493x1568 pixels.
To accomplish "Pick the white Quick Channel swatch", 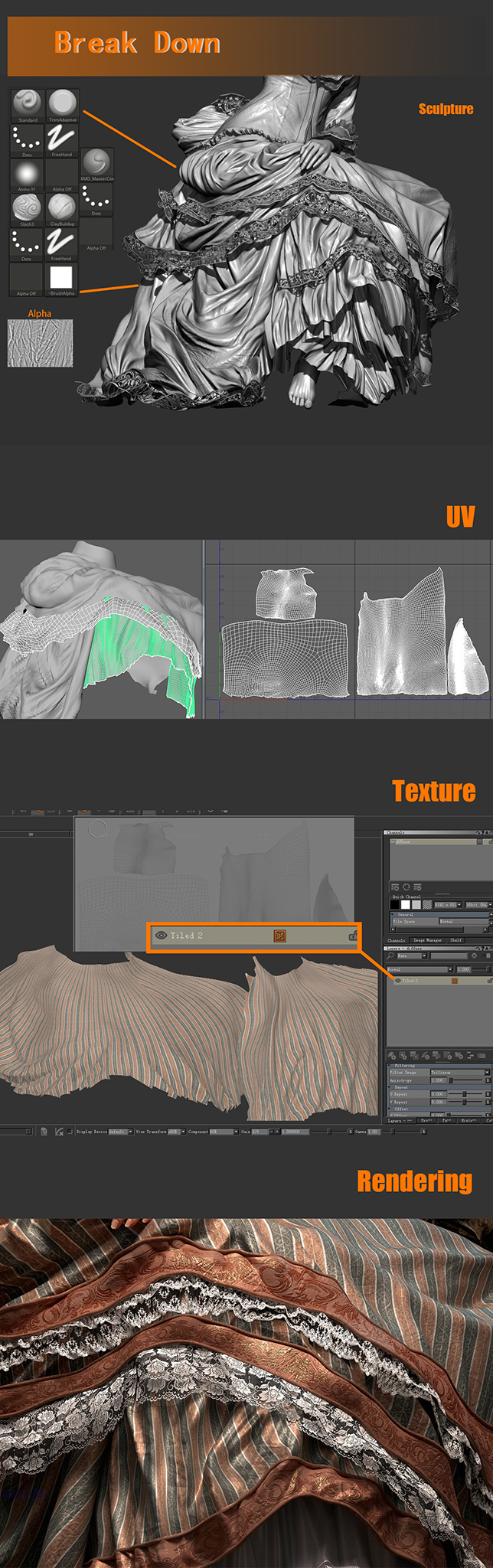I will click(406, 904).
